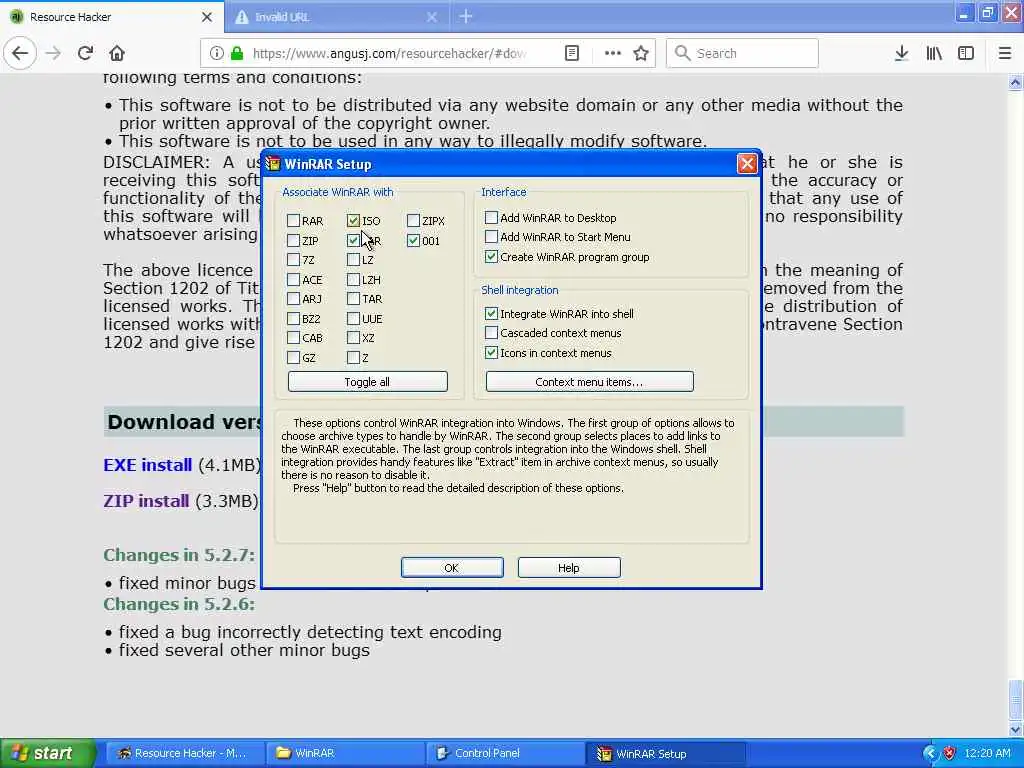Screen dimensions: 1024x768
Task: Show sidebars with the sidebar icon
Action: coord(966,53)
